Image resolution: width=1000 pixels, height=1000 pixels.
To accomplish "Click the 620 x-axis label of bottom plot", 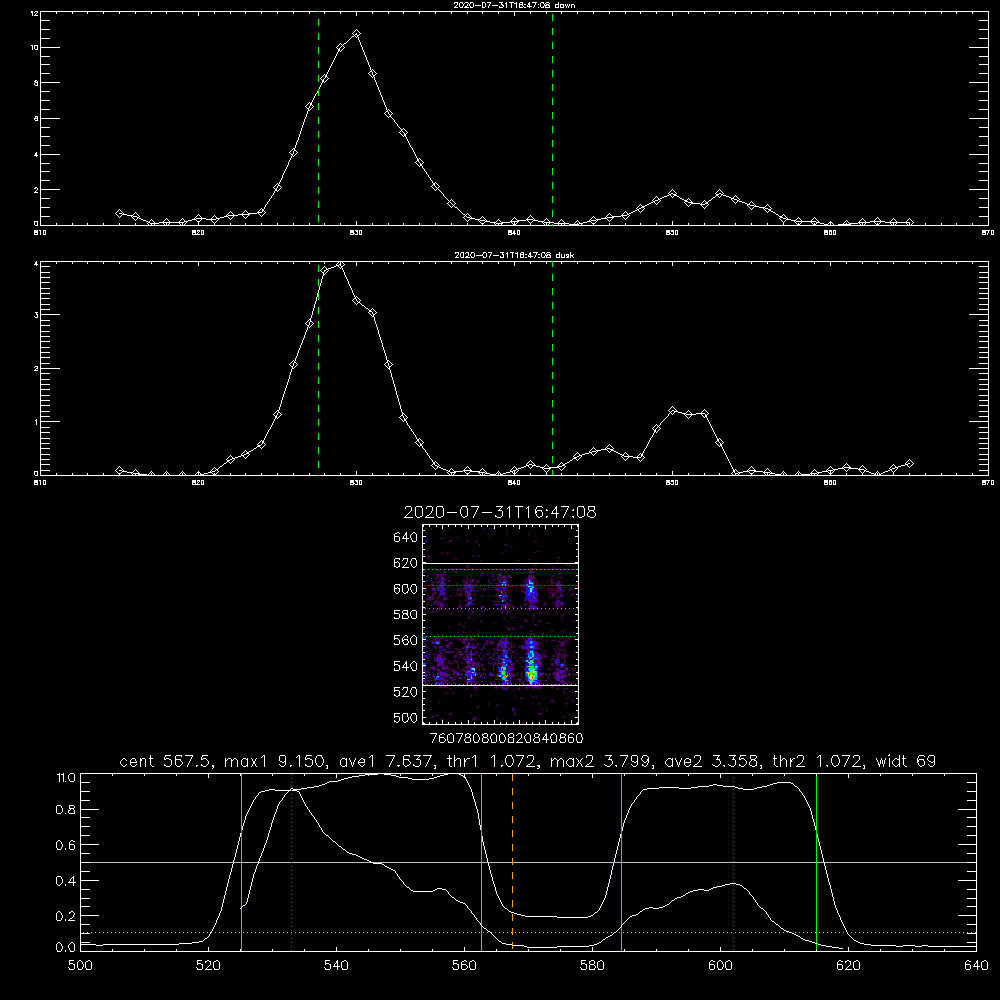I will click(848, 966).
